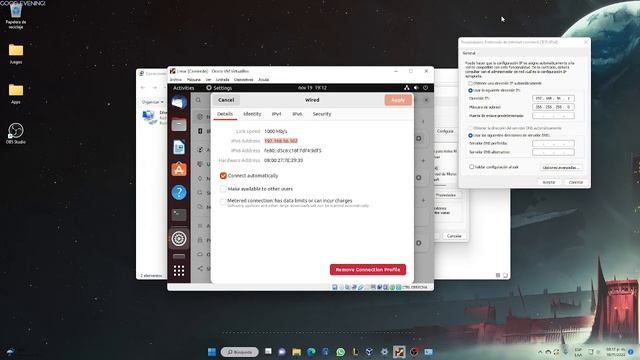Open the Settings gear in Windows taskbar
640x360 pixels.
point(384,352)
